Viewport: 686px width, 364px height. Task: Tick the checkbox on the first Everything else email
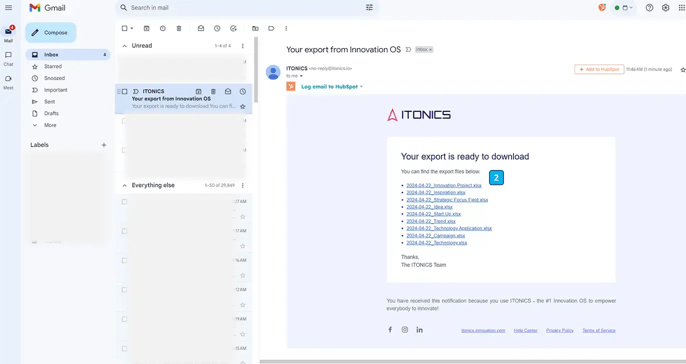[x=125, y=202]
